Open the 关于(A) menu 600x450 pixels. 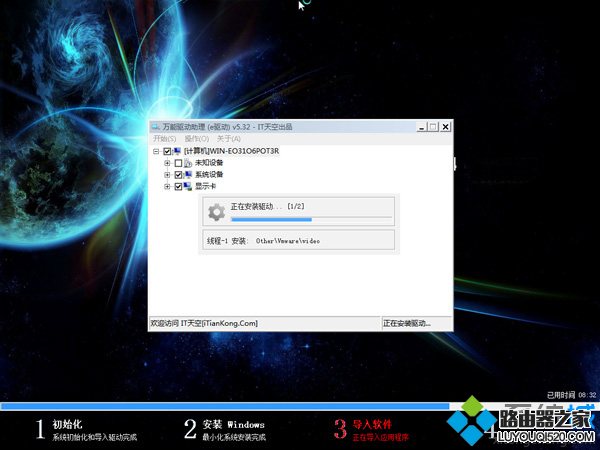pyautogui.click(x=228, y=139)
